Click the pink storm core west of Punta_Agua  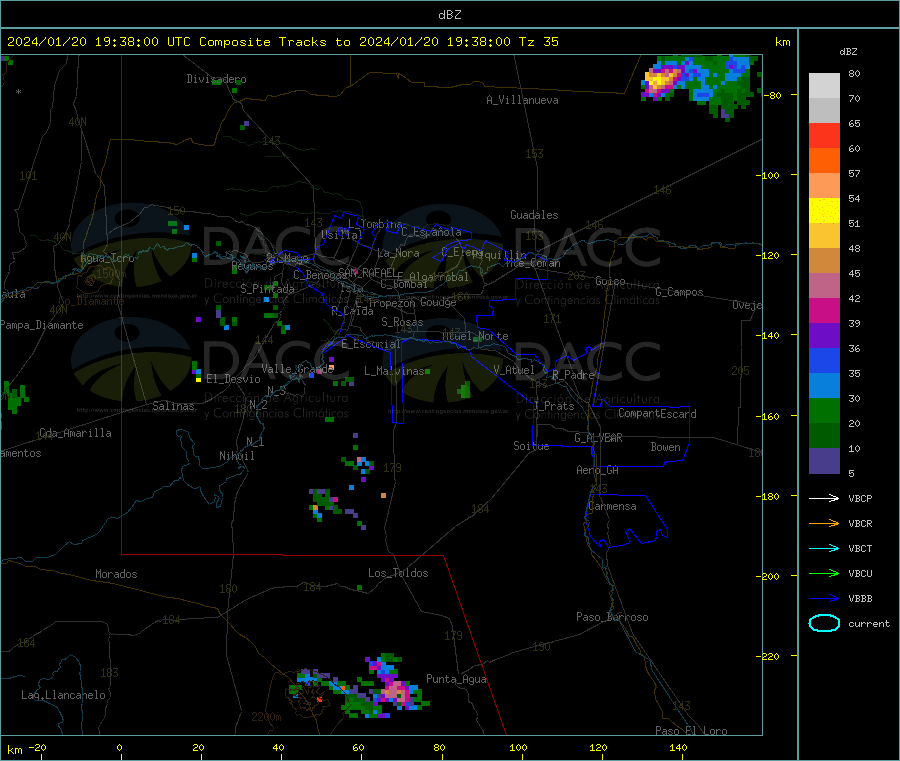(397, 691)
